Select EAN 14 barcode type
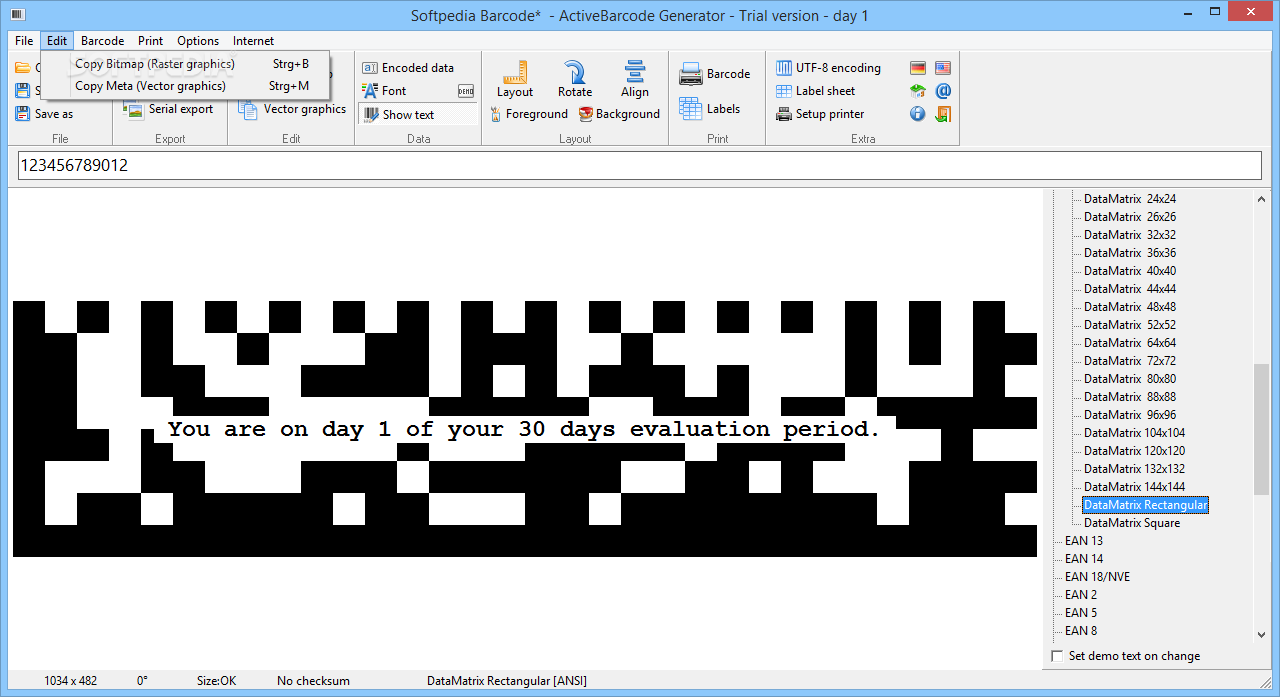This screenshot has height=697, width=1280. point(1084,559)
